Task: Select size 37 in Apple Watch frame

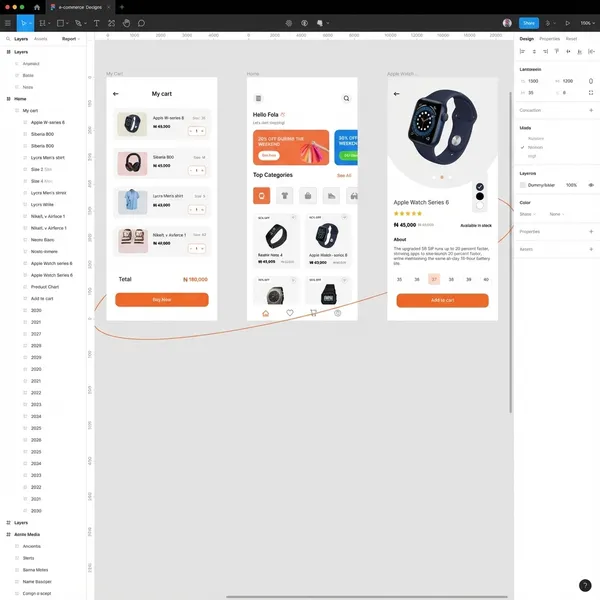Action: (434, 279)
